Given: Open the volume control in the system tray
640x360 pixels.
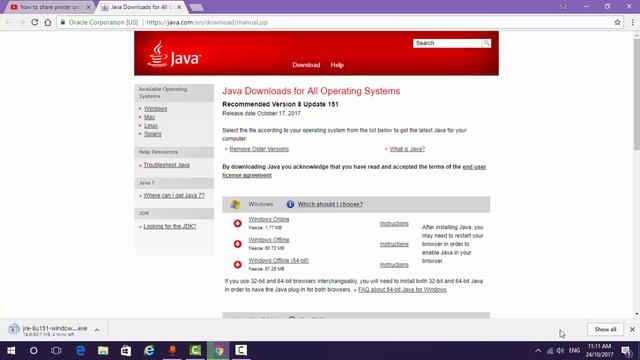Looking at the screenshot, I should 560,351.
